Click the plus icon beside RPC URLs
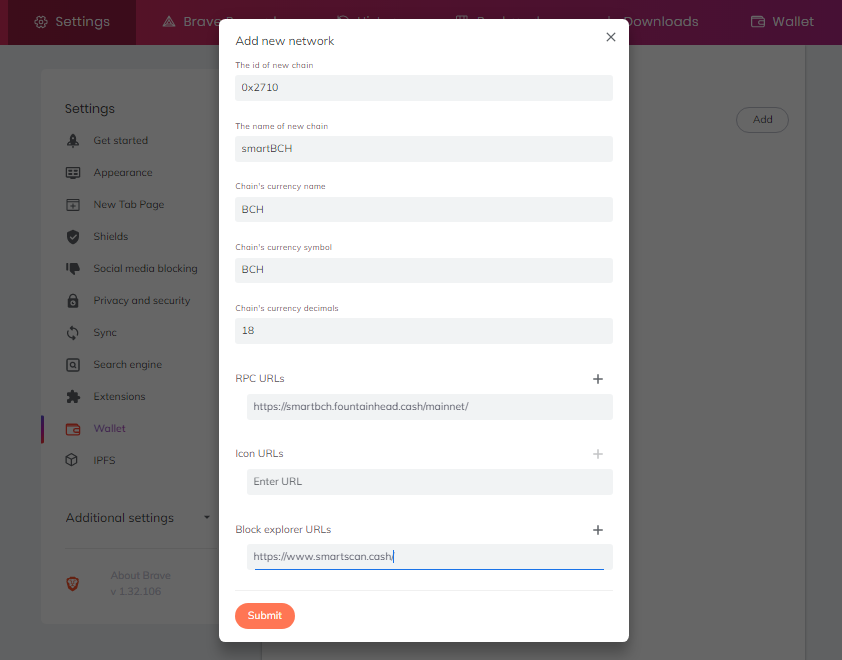Viewport: 842px width, 660px height. pyautogui.click(x=598, y=379)
